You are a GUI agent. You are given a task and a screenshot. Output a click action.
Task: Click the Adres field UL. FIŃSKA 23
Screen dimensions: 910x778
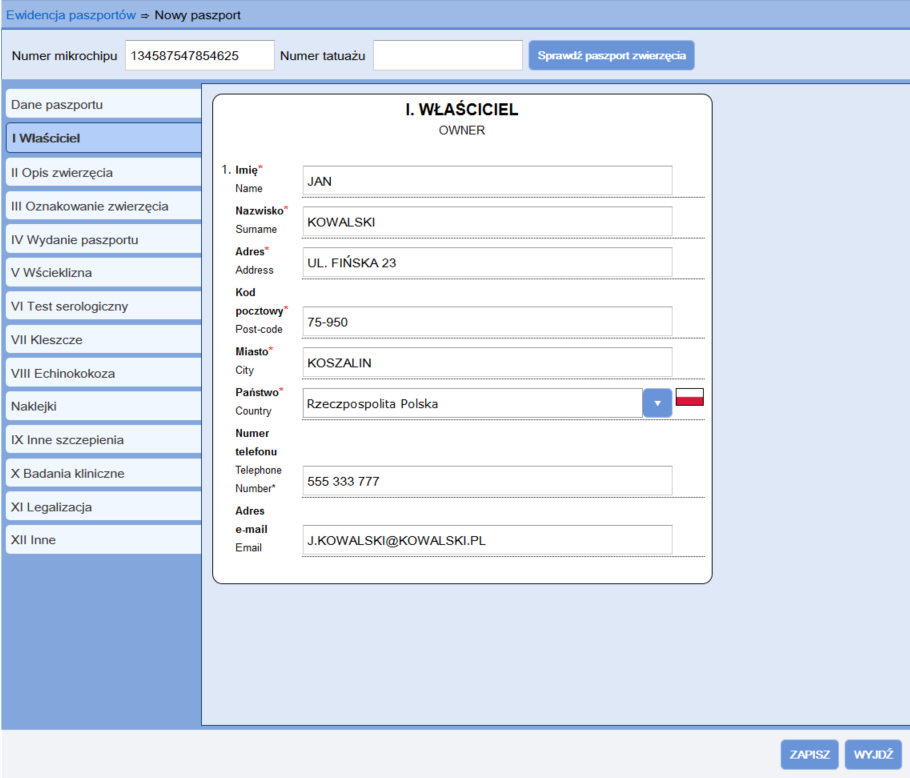pyautogui.click(x=488, y=262)
